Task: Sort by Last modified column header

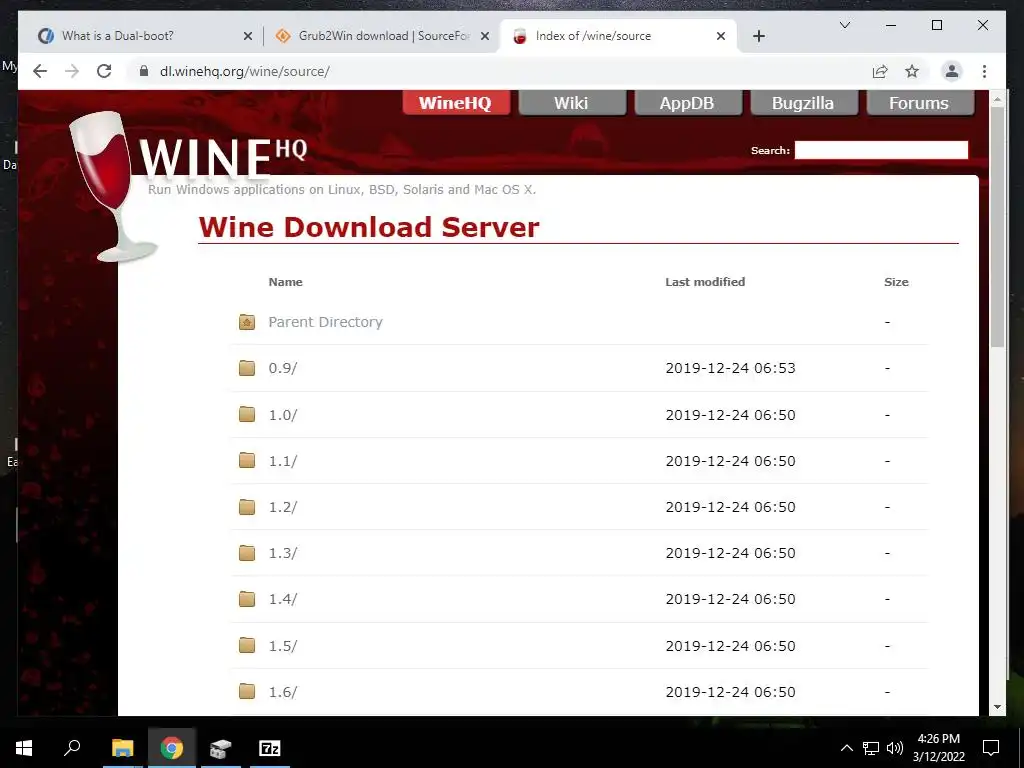Action: click(x=705, y=282)
